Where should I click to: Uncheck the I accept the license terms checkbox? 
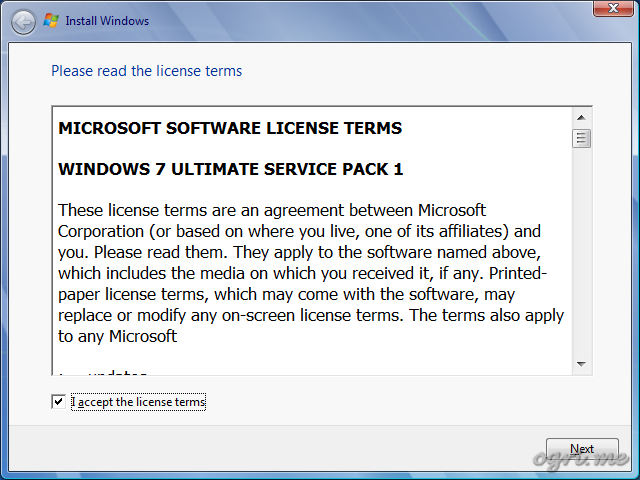[58, 402]
